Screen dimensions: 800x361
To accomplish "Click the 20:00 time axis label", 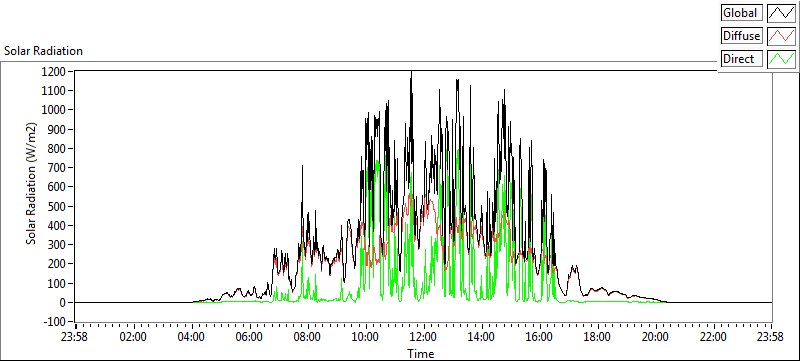I will click(x=655, y=338).
